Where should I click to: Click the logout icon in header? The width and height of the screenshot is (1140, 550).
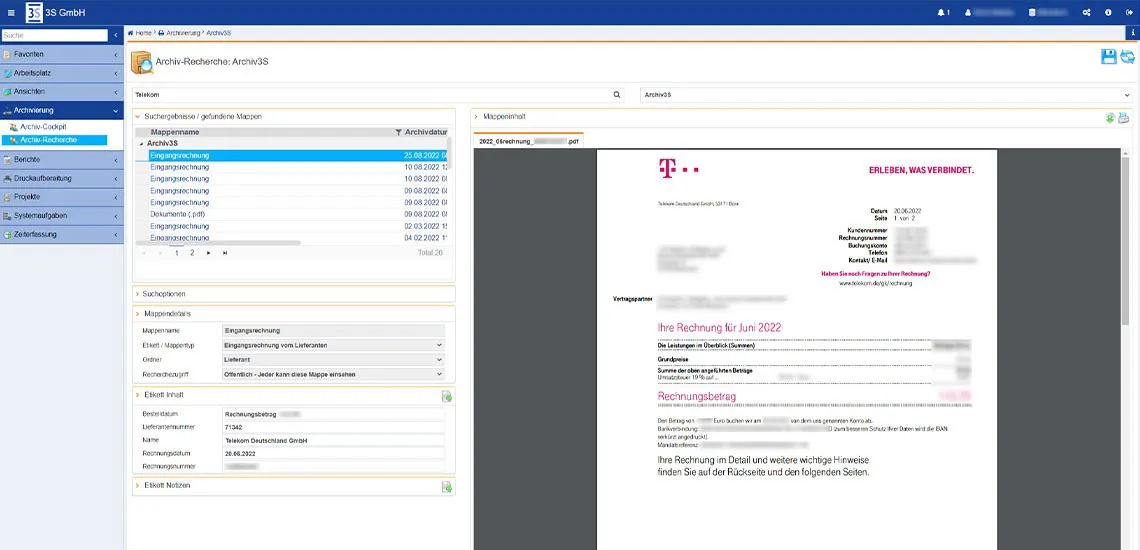(1128, 12)
